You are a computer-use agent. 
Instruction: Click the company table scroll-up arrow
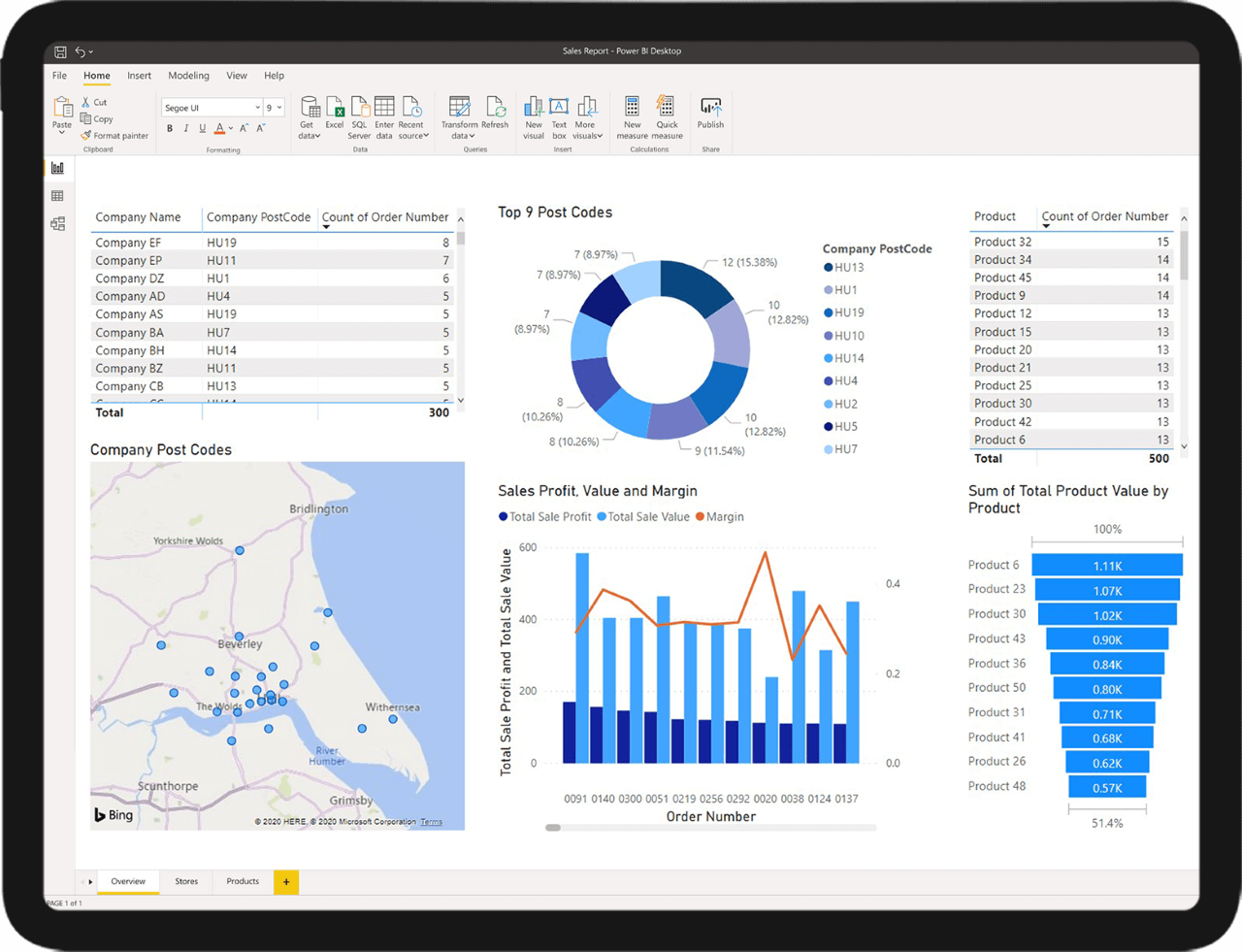pyautogui.click(x=461, y=219)
